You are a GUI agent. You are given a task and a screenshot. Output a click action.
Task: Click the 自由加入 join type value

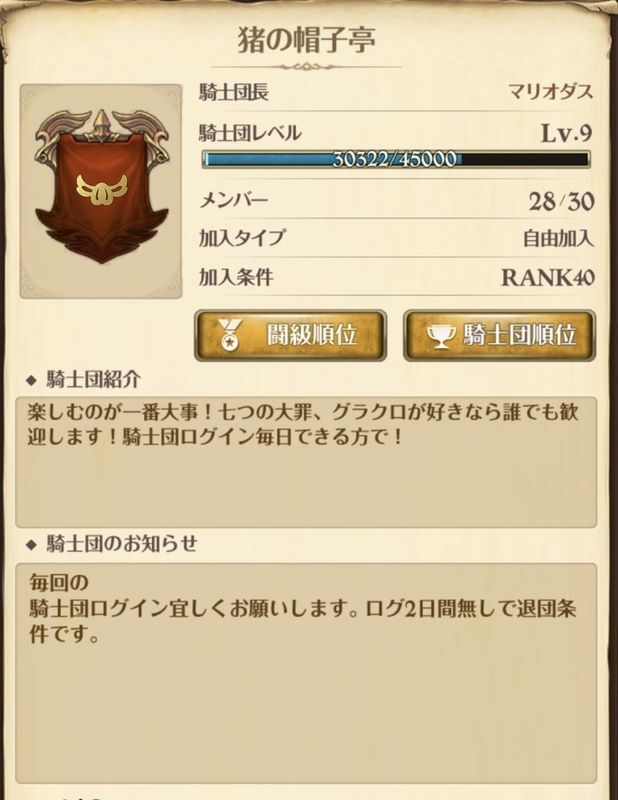558,239
